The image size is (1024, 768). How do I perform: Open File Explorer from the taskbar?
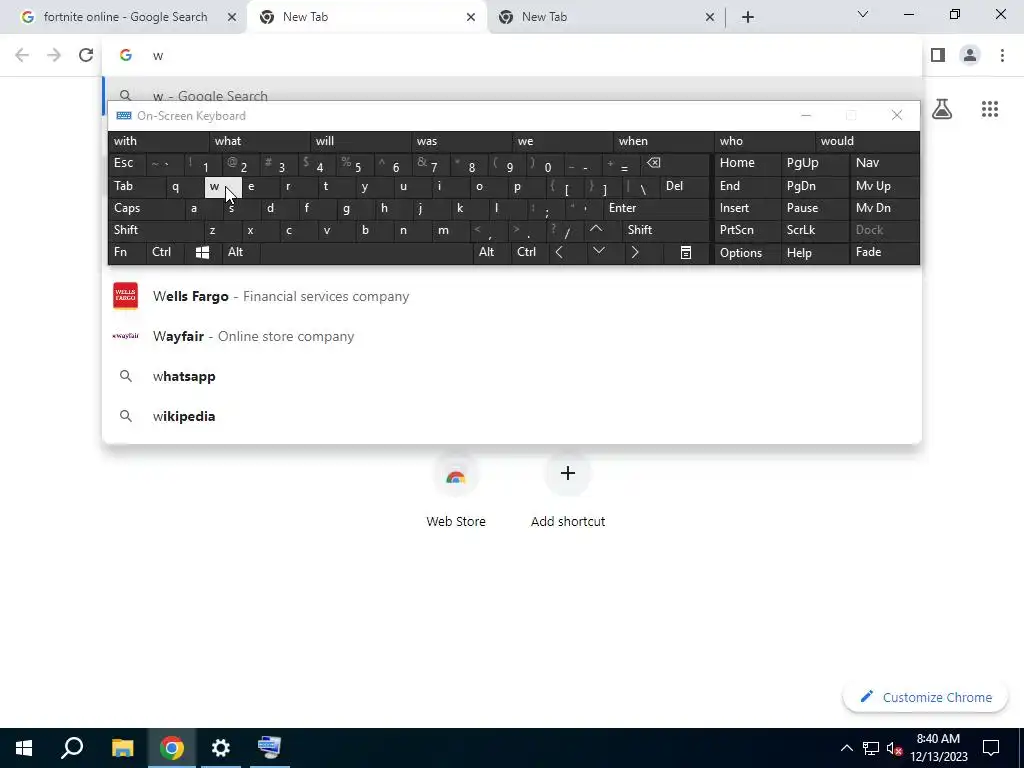pos(122,748)
